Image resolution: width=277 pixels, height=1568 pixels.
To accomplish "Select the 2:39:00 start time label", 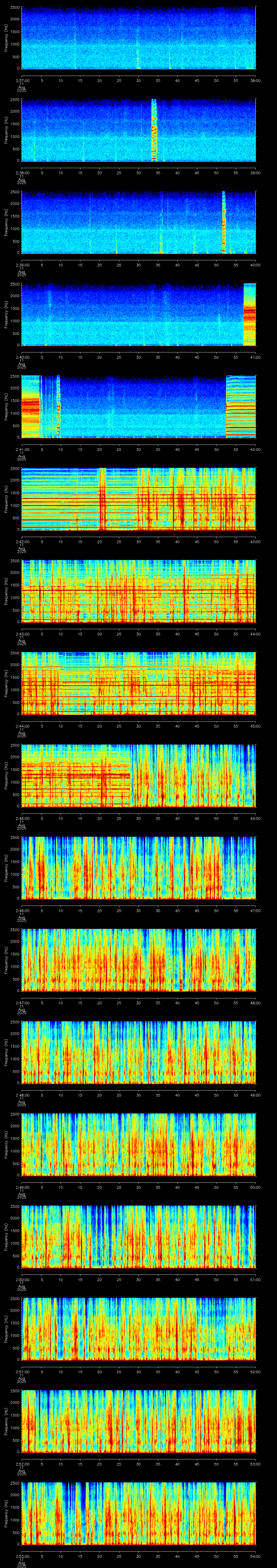I will [x=22, y=265].
